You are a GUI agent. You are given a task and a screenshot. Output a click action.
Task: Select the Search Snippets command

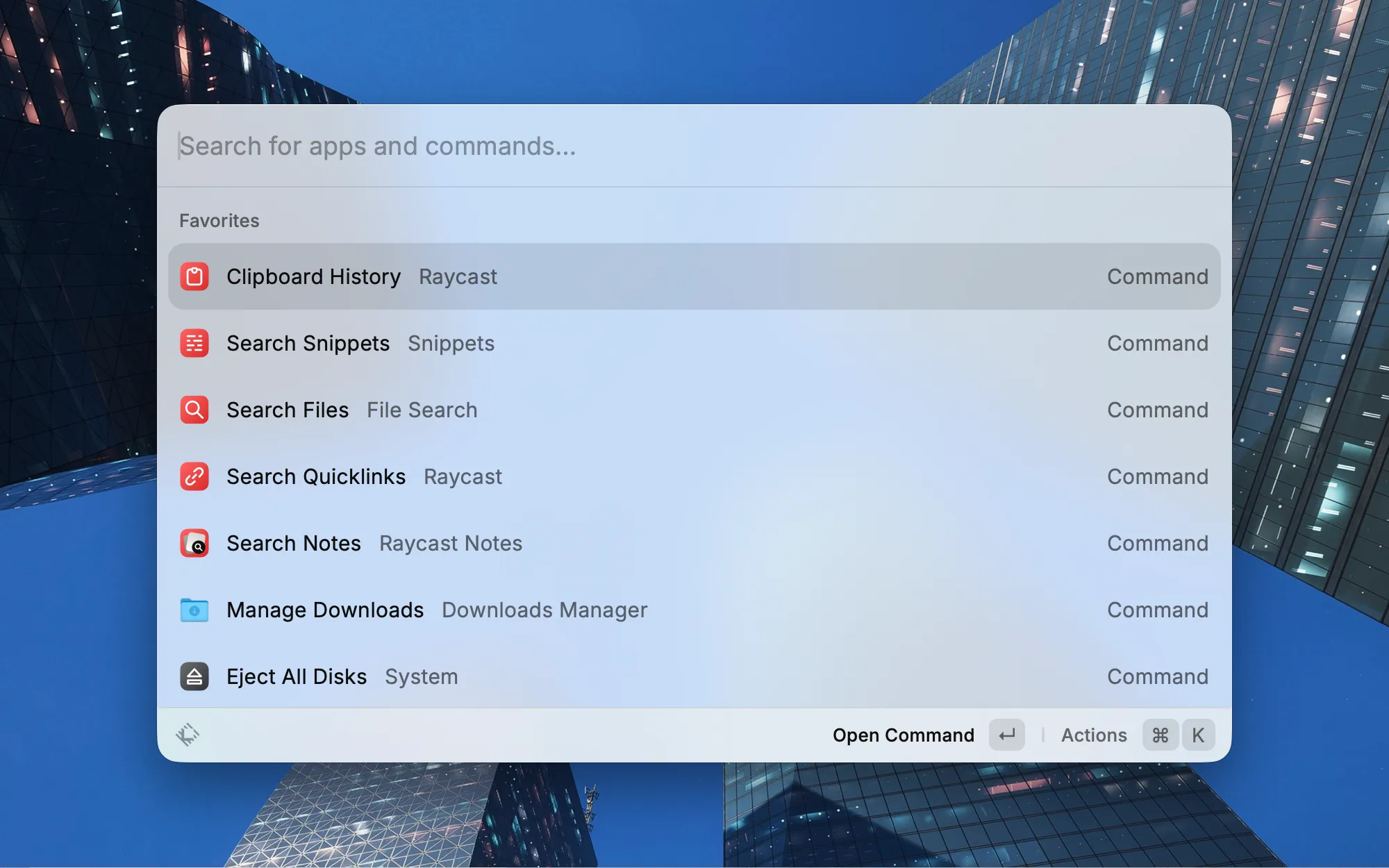694,343
